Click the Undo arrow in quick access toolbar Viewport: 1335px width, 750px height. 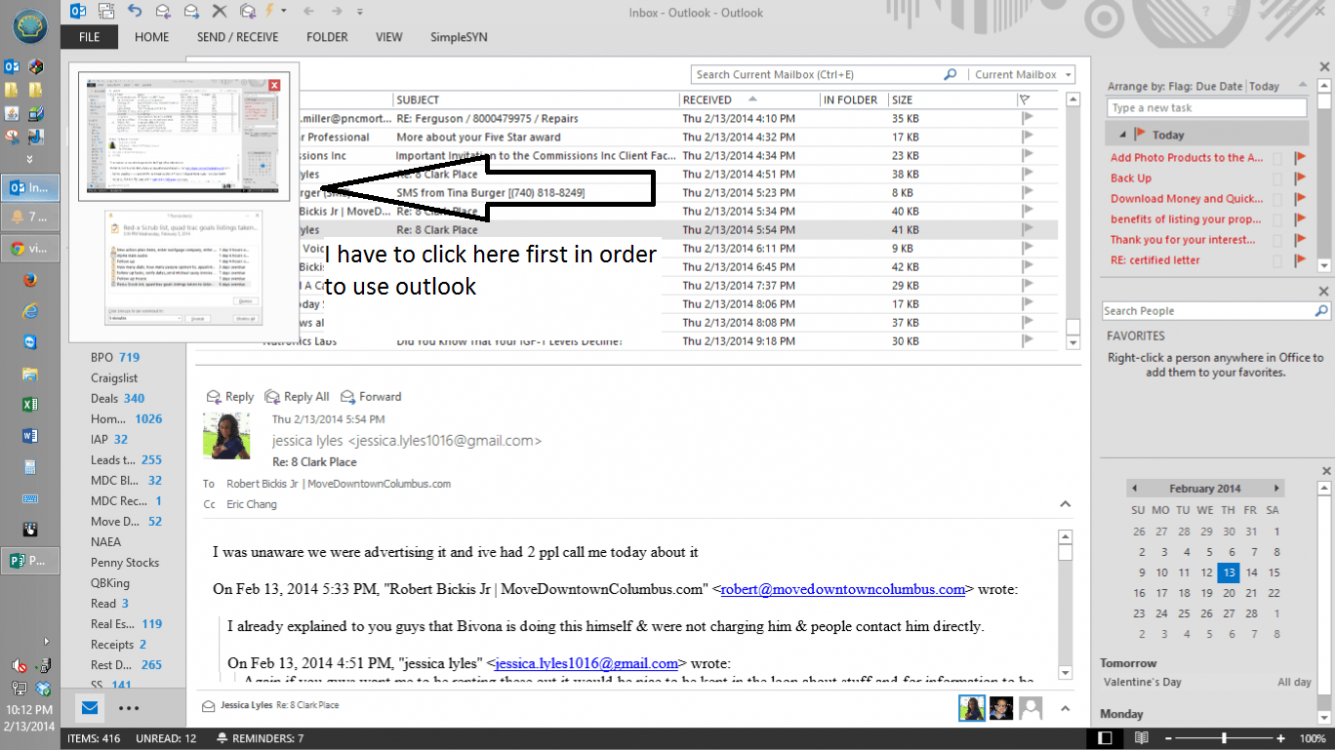click(x=135, y=11)
